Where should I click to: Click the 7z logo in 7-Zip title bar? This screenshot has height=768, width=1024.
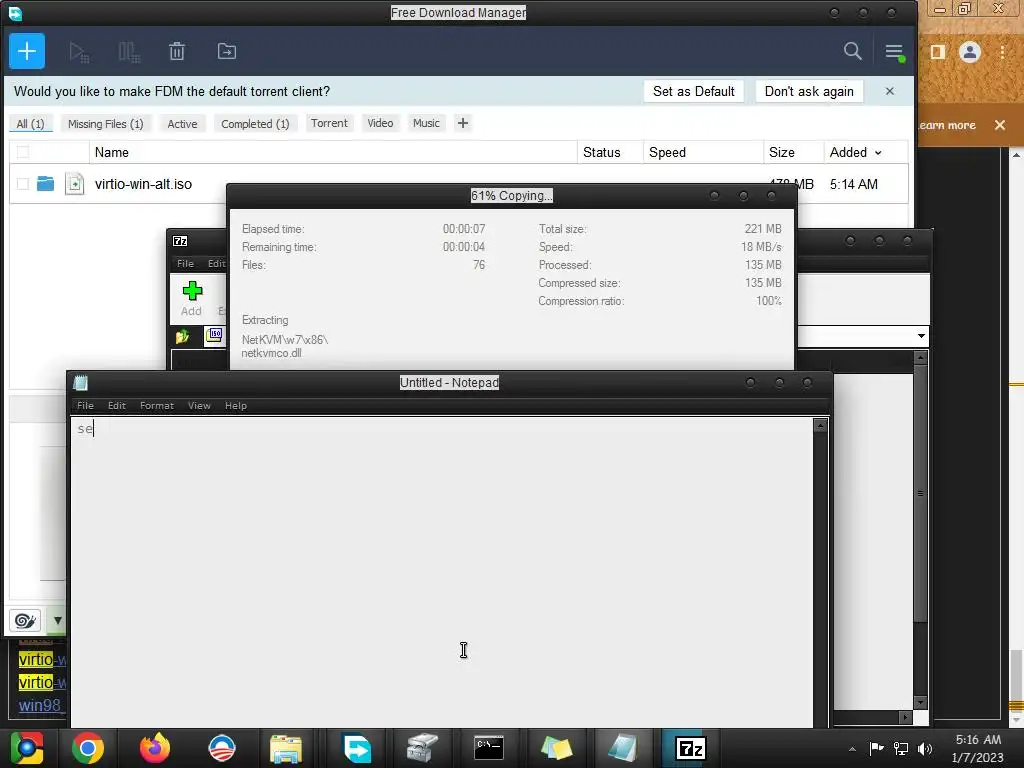pos(180,241)
